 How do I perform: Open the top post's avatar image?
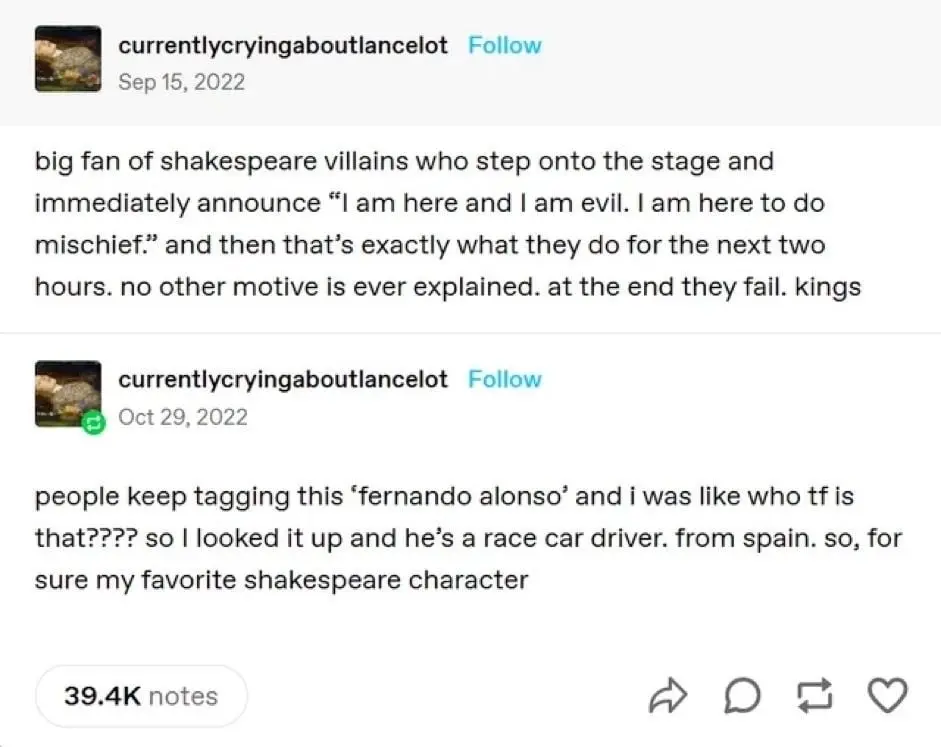click(68, 60)
